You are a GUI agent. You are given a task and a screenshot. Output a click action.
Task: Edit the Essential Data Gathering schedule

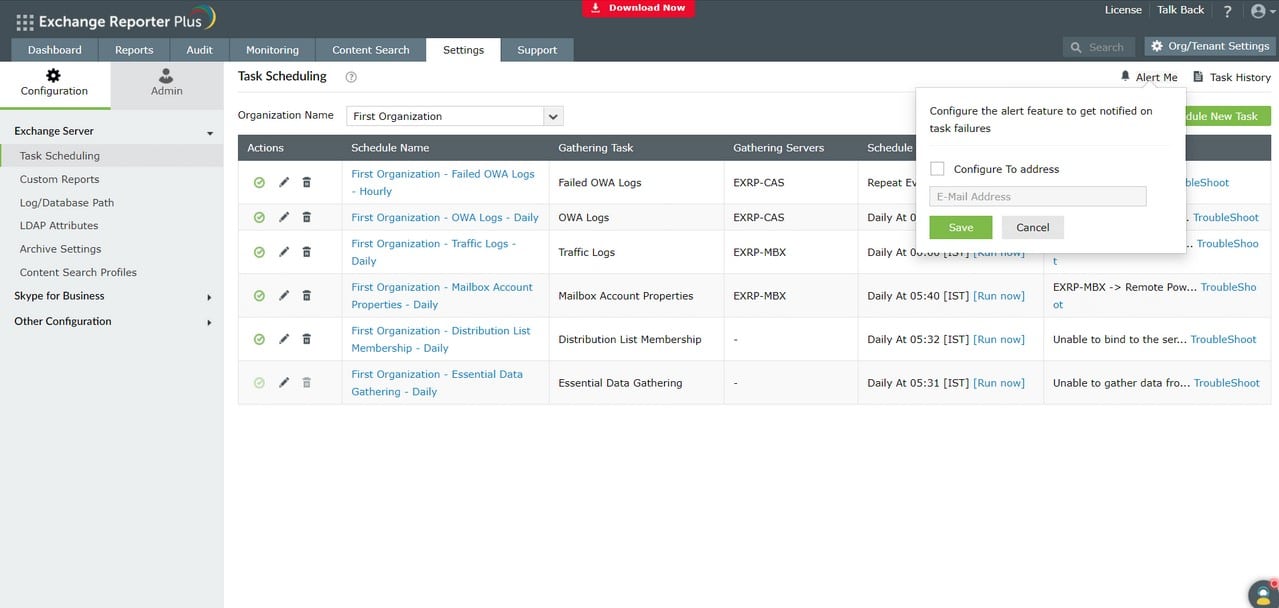point(284,382)
